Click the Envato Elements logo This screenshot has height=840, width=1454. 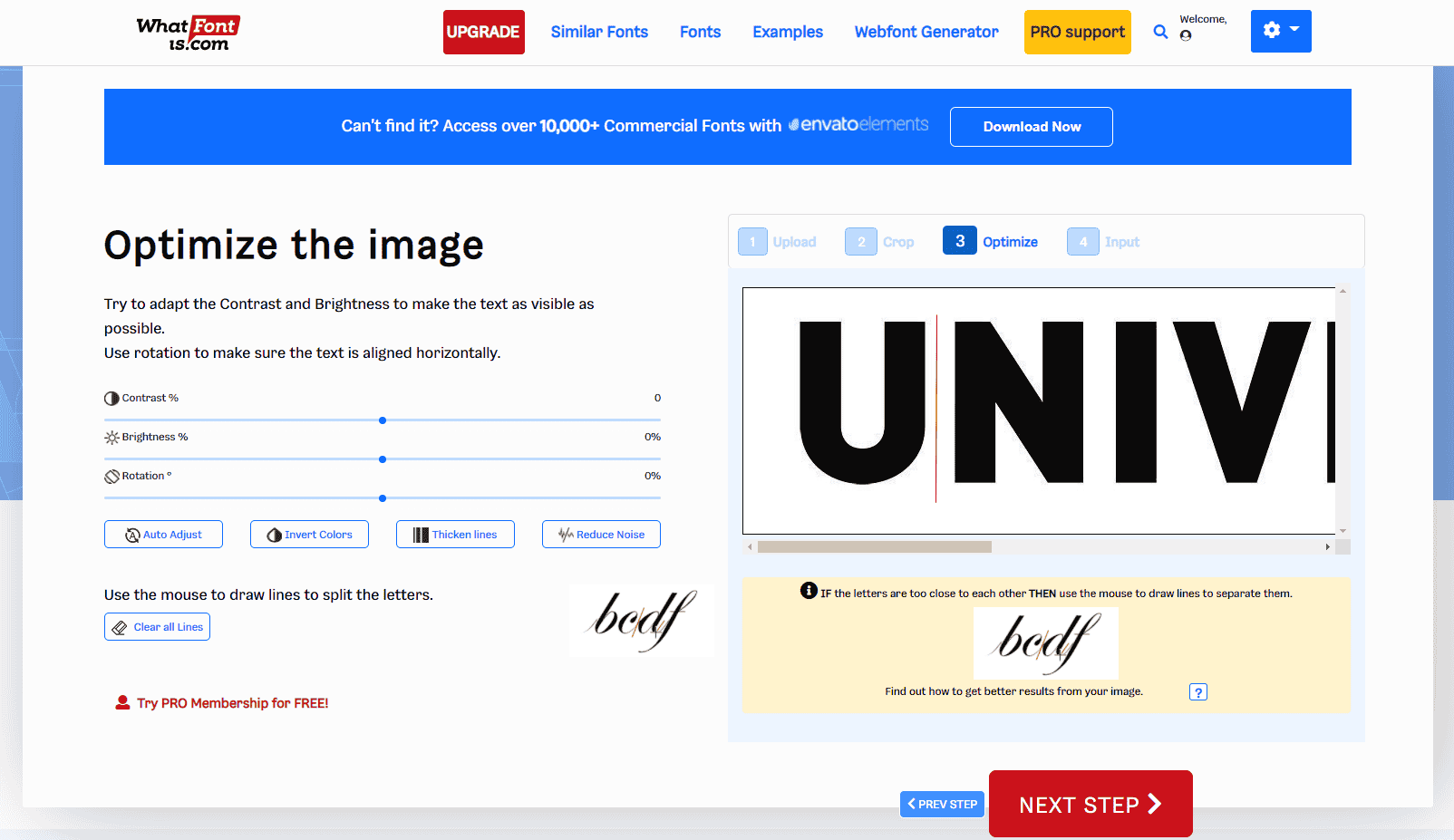(858, 124)
